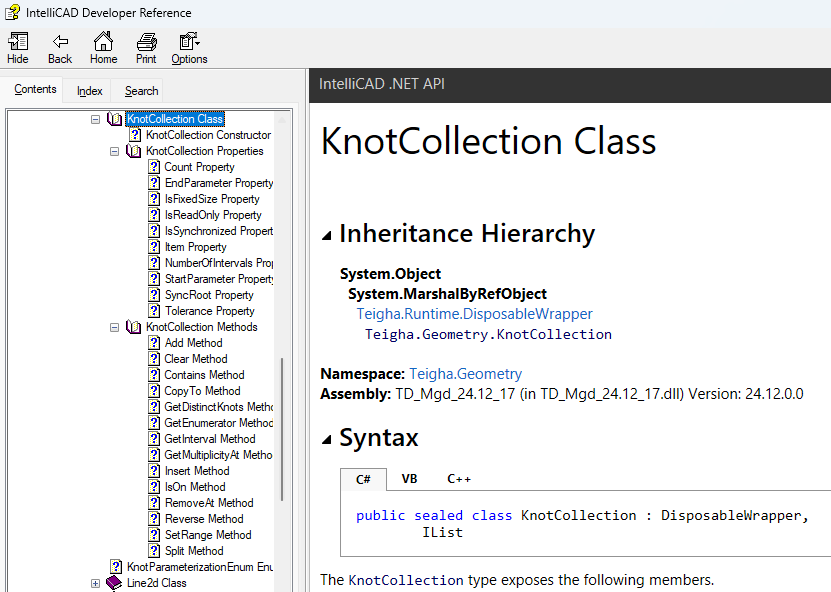This screenshot has width=831, height=592.
Task: Click the Count Property topic icon
Action: (154, 167)
